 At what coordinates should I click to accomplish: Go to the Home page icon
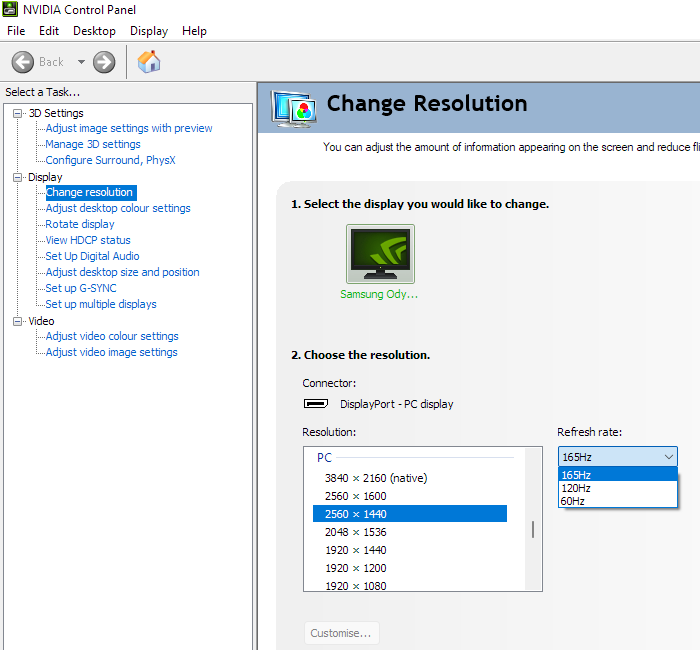tap(149, 62)
